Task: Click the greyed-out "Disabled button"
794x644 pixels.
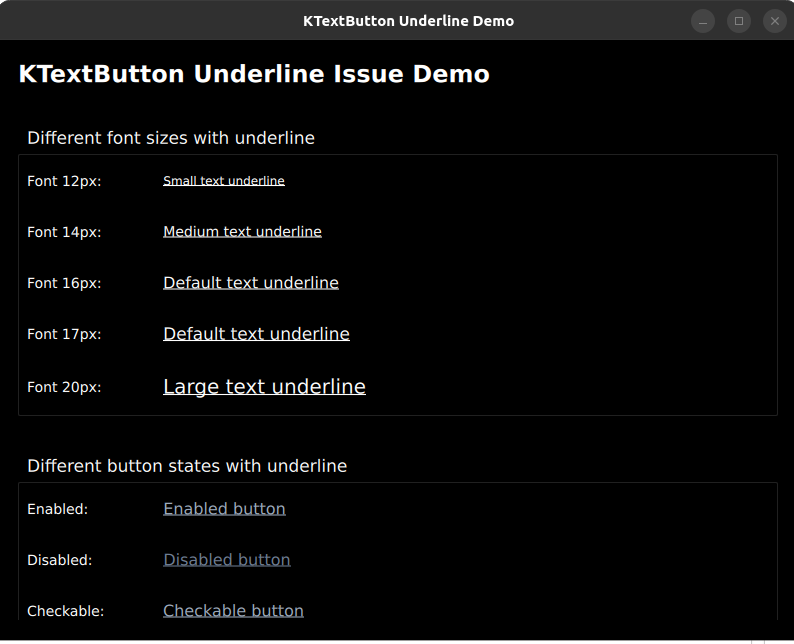Action: (x=227, y=560)
